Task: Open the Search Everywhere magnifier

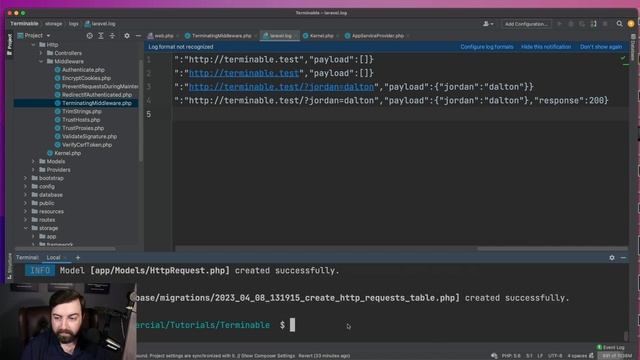Action: tap(619, 24)
